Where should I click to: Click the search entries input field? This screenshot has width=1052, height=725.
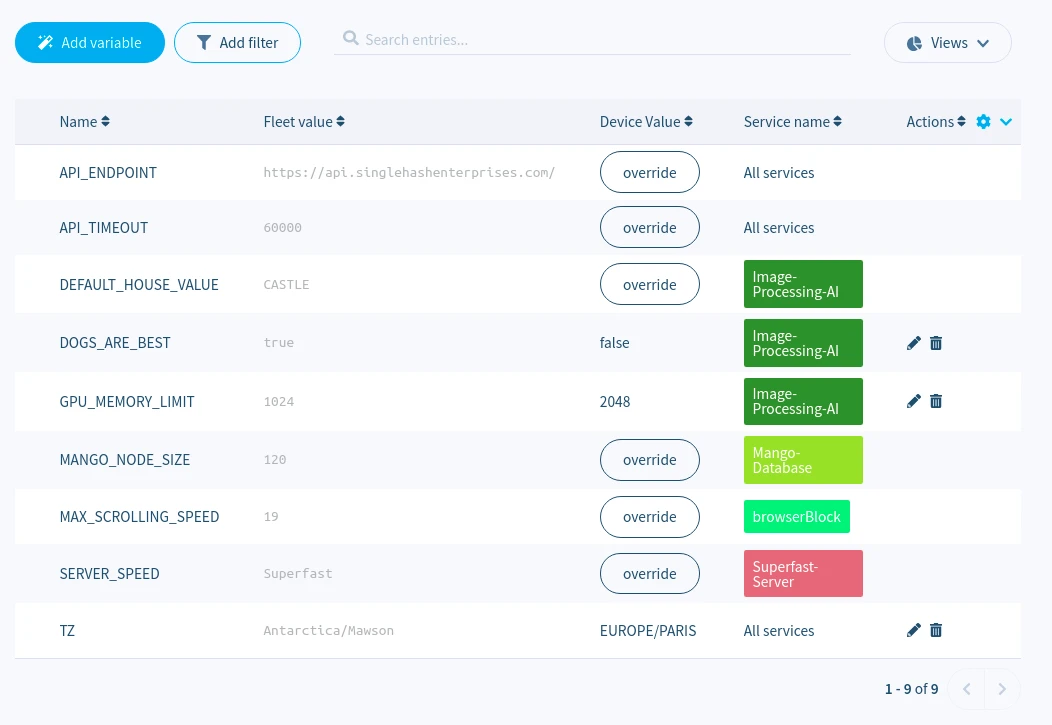point(592,38)
